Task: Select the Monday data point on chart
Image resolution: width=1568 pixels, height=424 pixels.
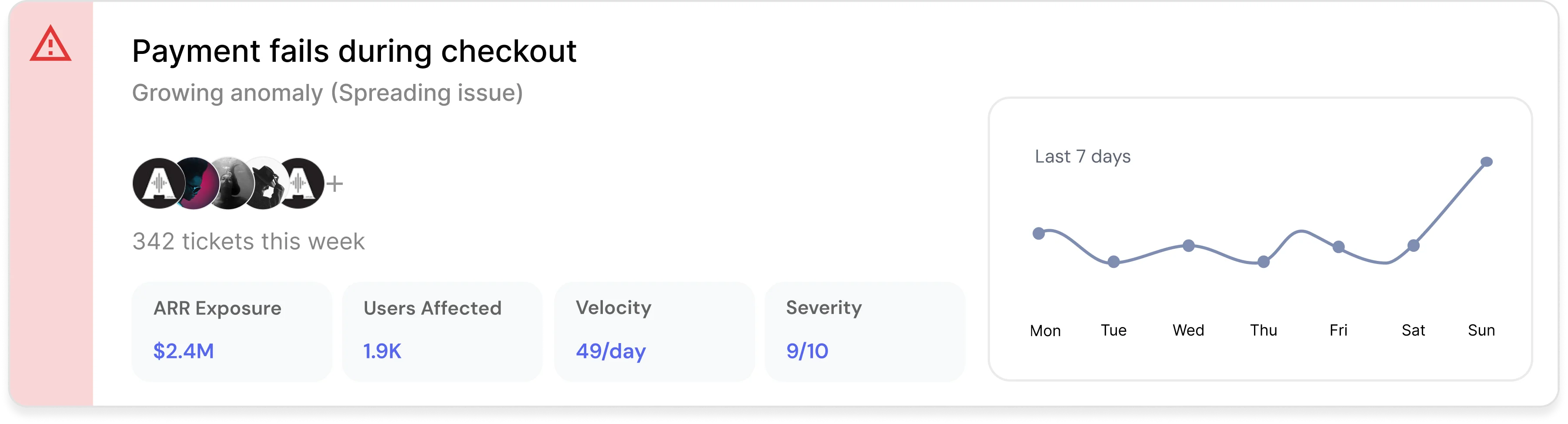Action: pos(1039,233)
